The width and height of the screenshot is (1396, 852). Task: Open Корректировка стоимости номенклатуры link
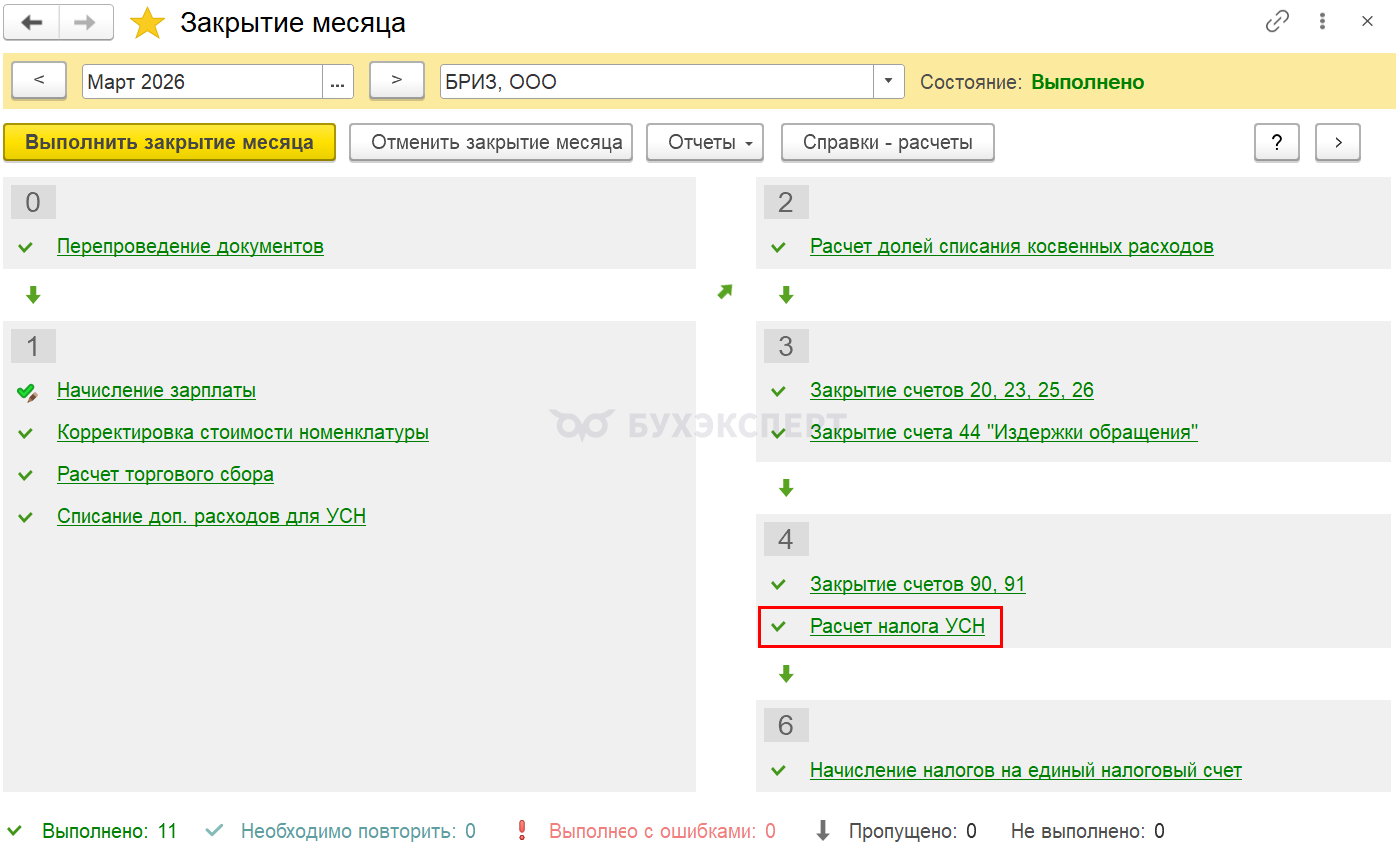pos(243,432)
